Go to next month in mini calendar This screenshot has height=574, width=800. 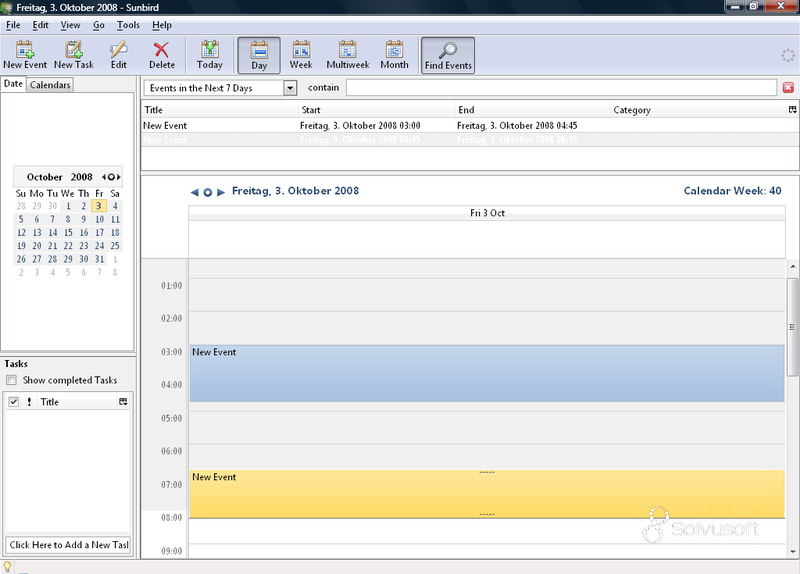pos(119,177)
